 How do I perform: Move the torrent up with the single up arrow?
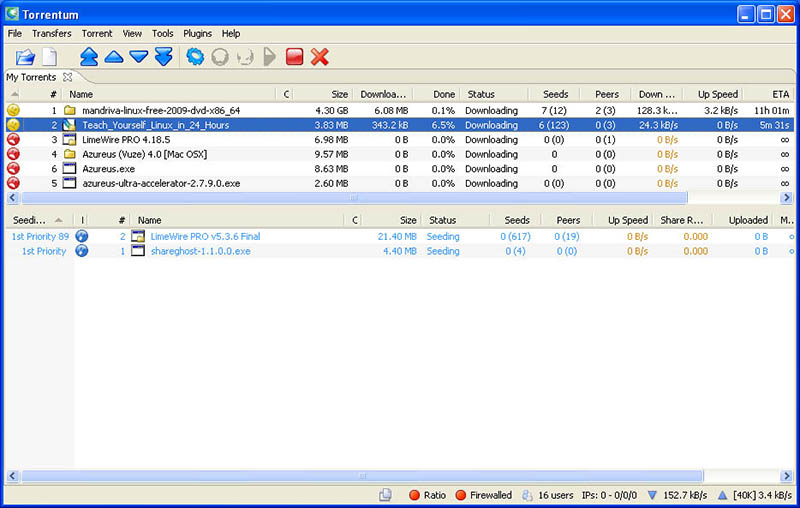[x=114, y=57]
